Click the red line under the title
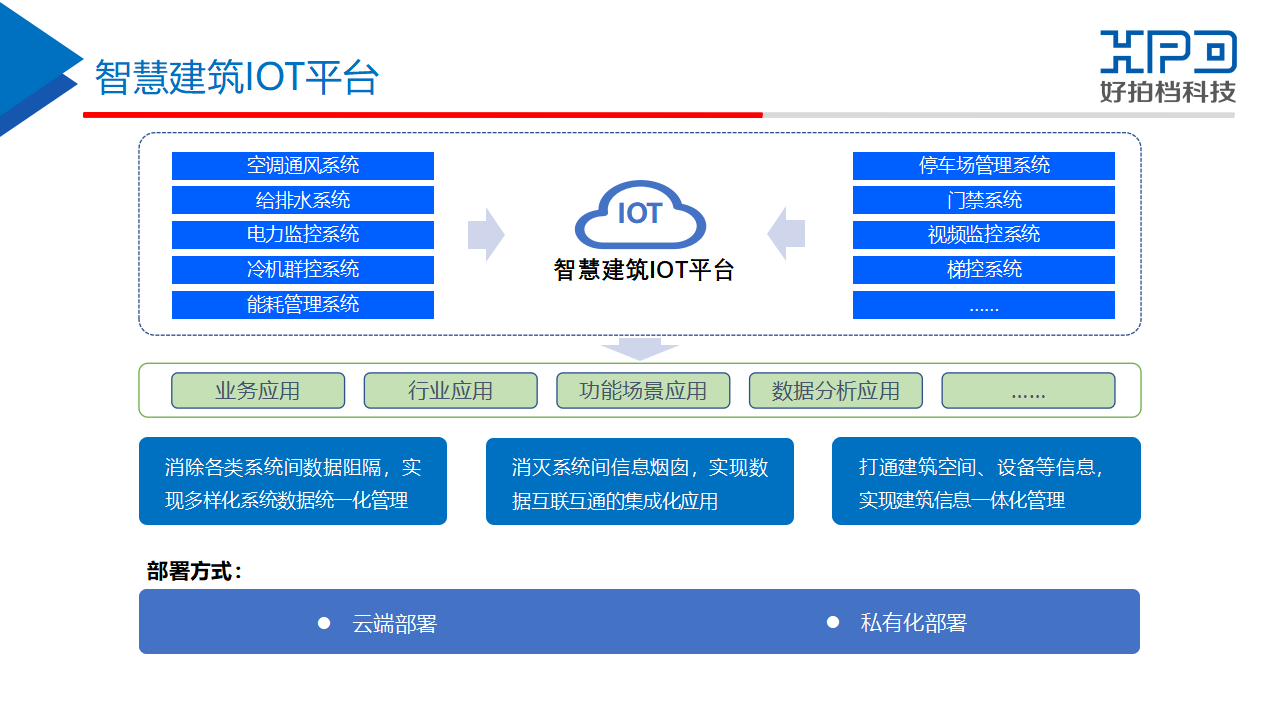1280x720 pixels. 422,115
